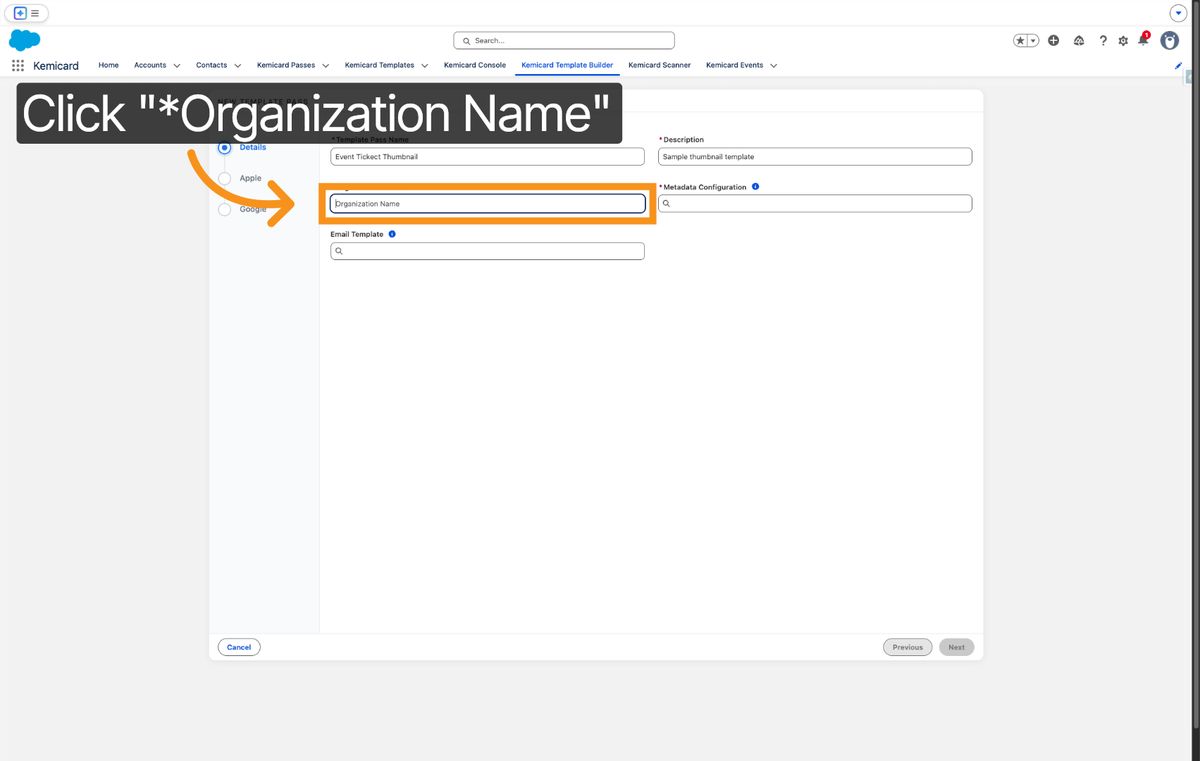The height and width of the screenshot is (761, 1200).
Task: Click the edit navigation pencil icon
Action: (x=1178, y=65)
